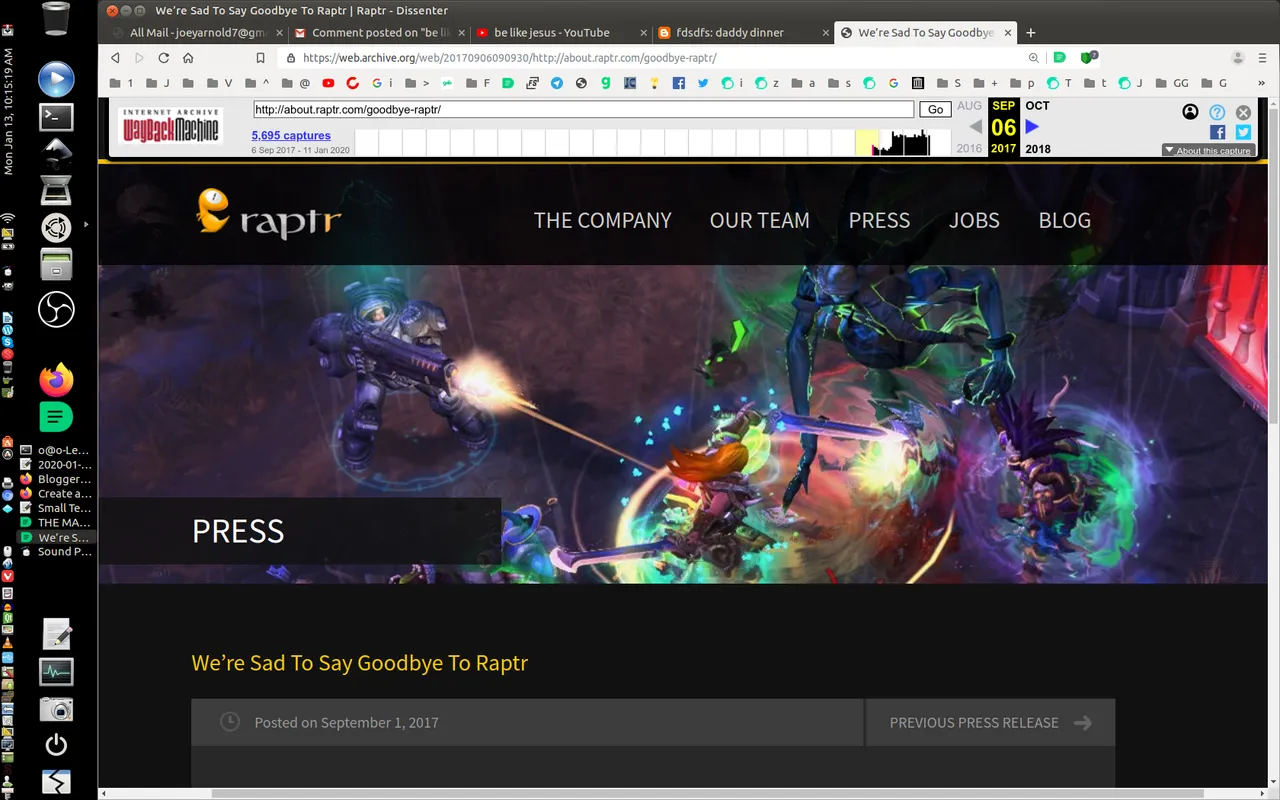Image resolution: width=1280 pixels, height=800 pixels.
Task: Click the Wayback Go button
Action: [935, 110]
